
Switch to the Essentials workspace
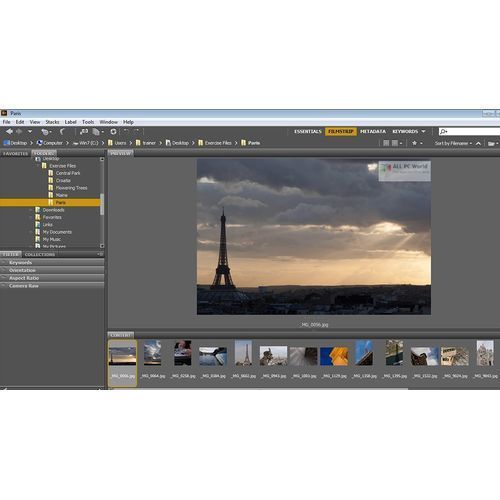click(308, 131)
